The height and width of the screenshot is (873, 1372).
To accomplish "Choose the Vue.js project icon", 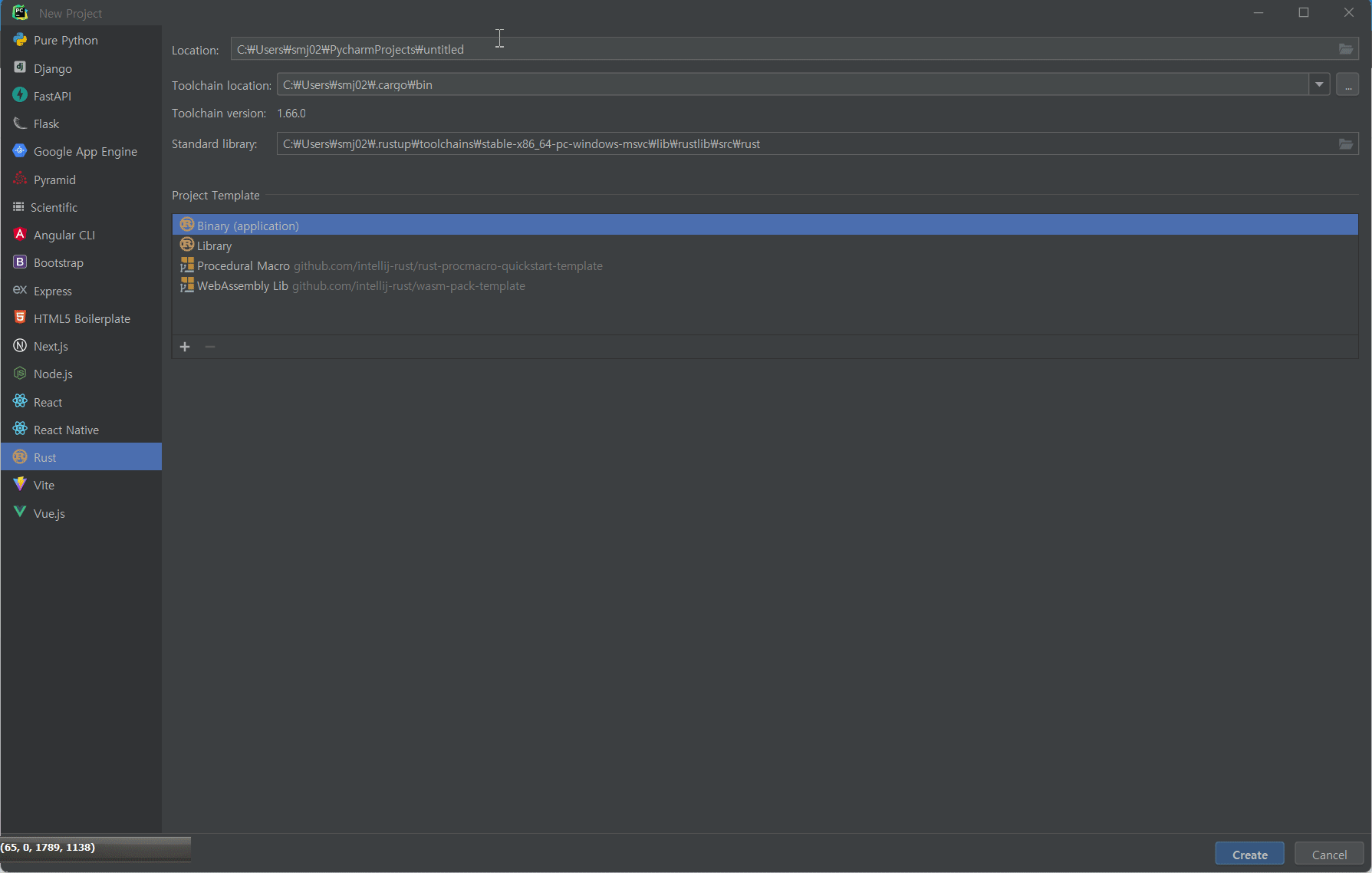I will [x=20, y=512].
